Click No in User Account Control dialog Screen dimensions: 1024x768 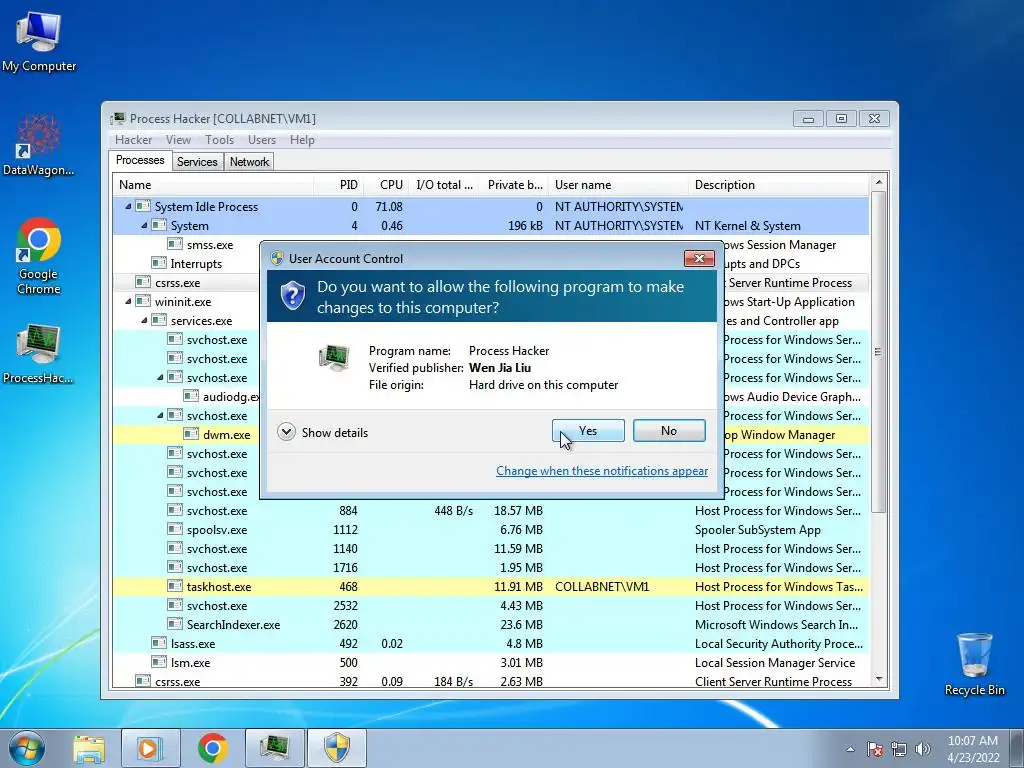669,430
